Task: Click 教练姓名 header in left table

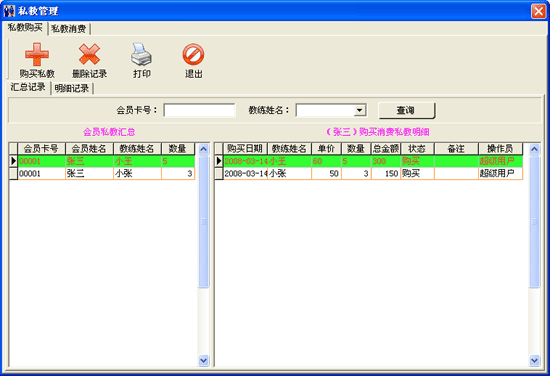Action: (137, 149)
